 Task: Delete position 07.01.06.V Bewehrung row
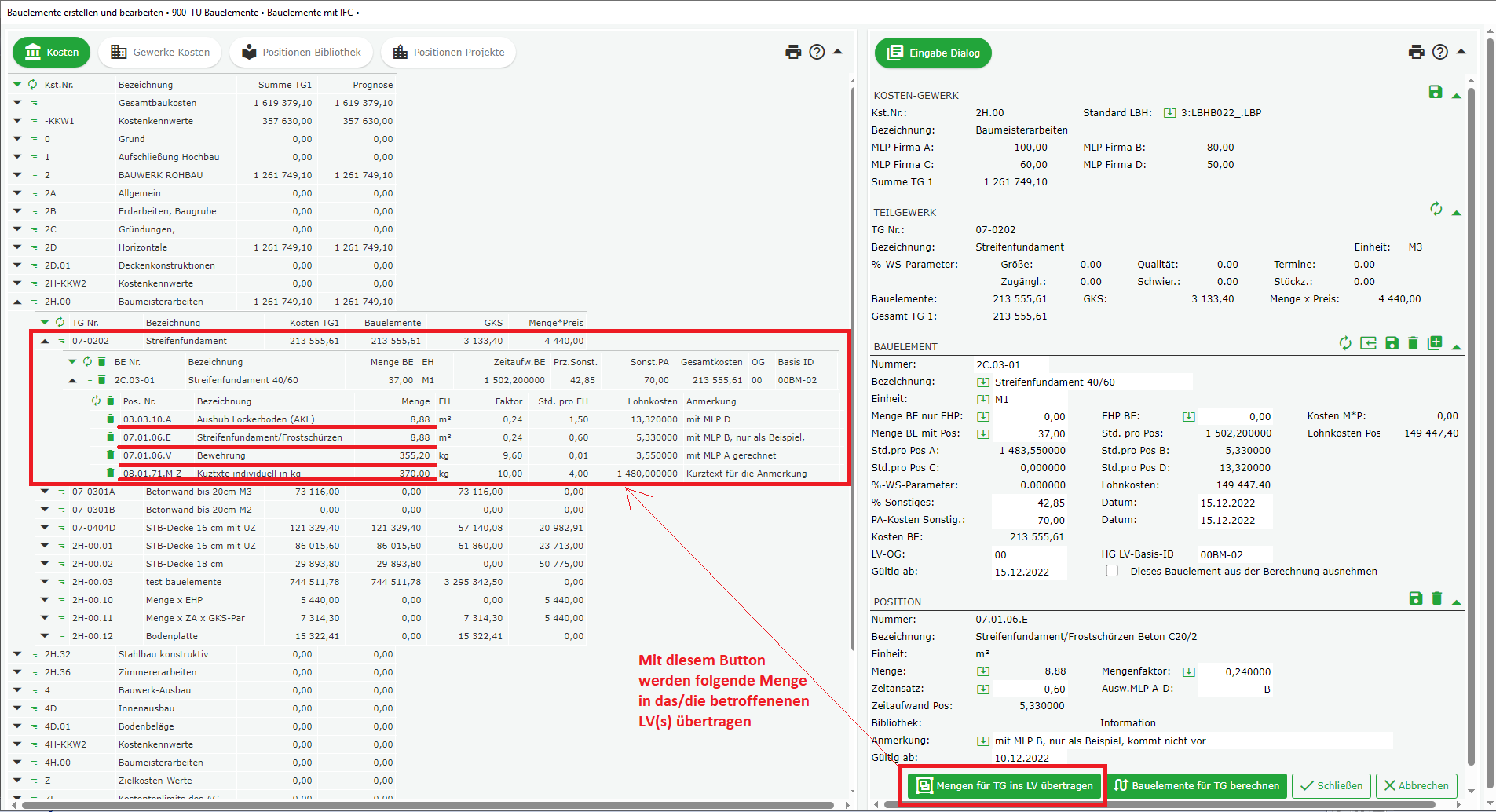pyautogui.click(x=111, y=455)
